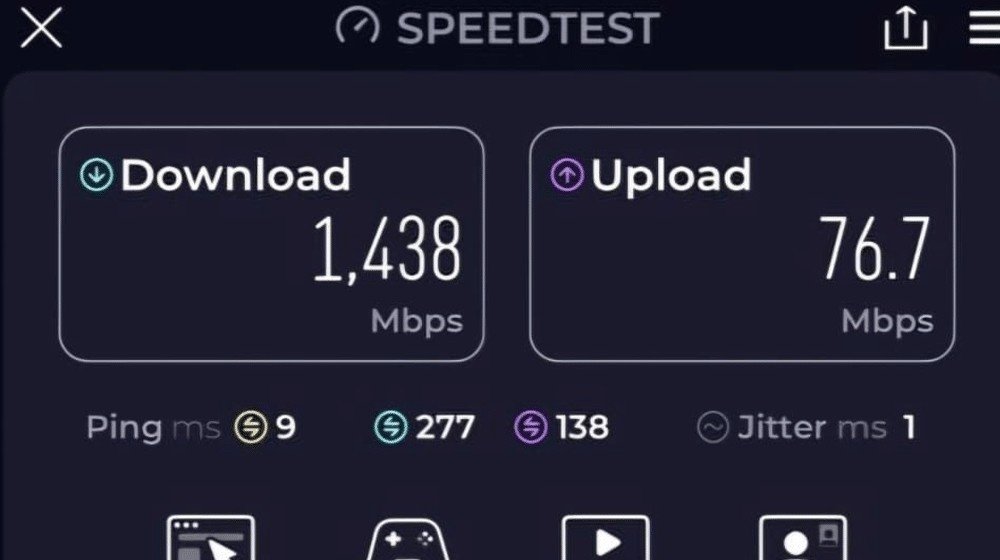Tap the Download arrow icon
Image resolution: width=1000 pixels, height=560 pixels.
pyautogui.click(x=96, y=174)
